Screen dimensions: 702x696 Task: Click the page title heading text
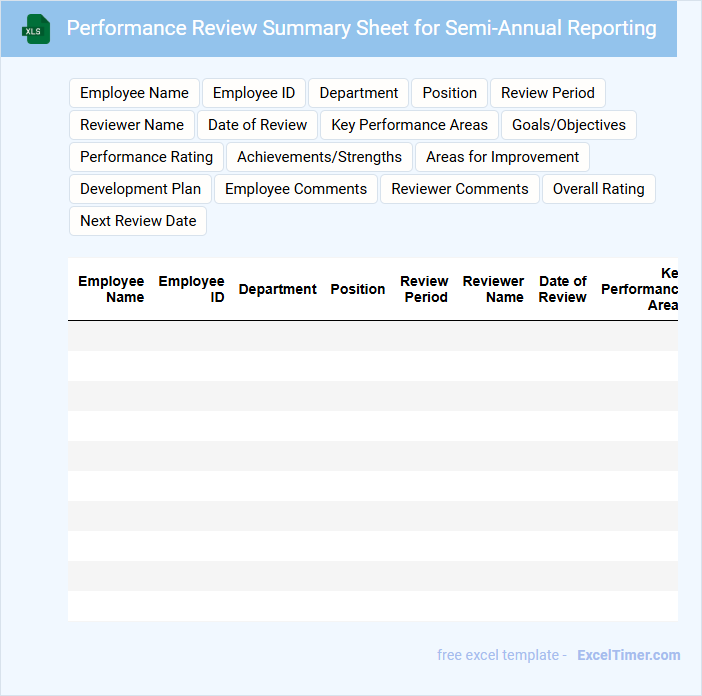[361, 28]
